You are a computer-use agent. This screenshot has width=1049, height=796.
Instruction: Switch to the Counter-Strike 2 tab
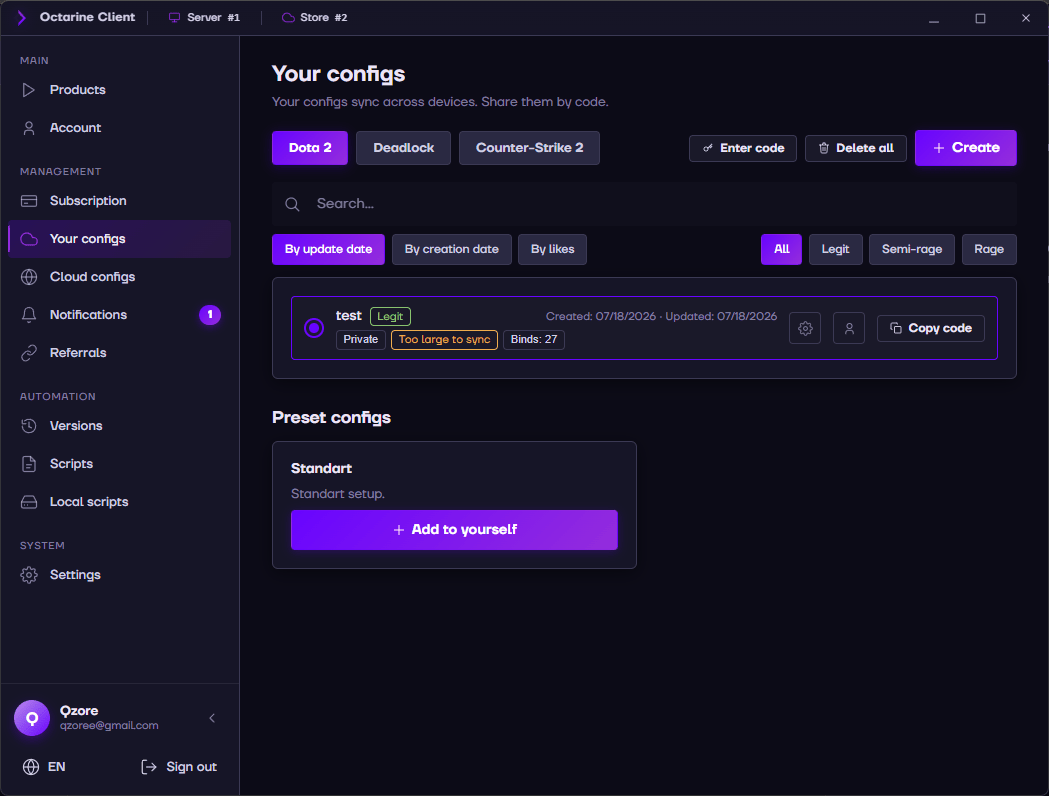[529, 148]
